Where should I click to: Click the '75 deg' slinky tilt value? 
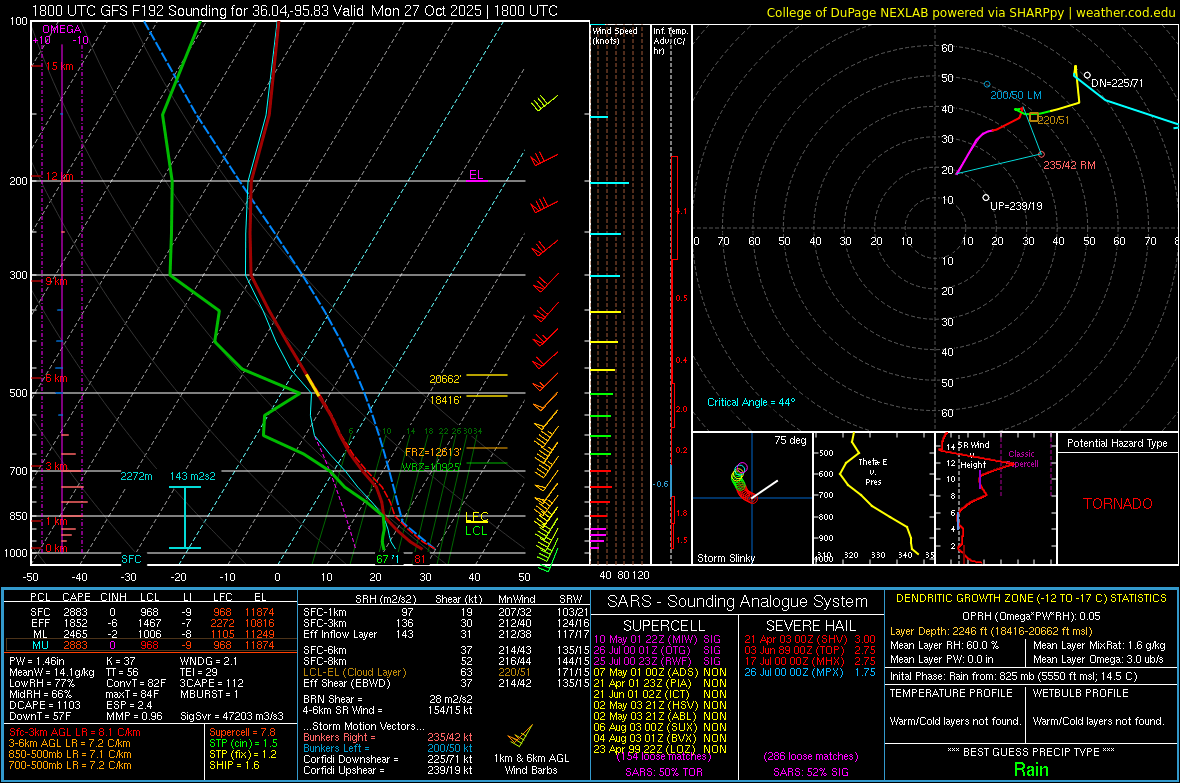tap(790, 440)
